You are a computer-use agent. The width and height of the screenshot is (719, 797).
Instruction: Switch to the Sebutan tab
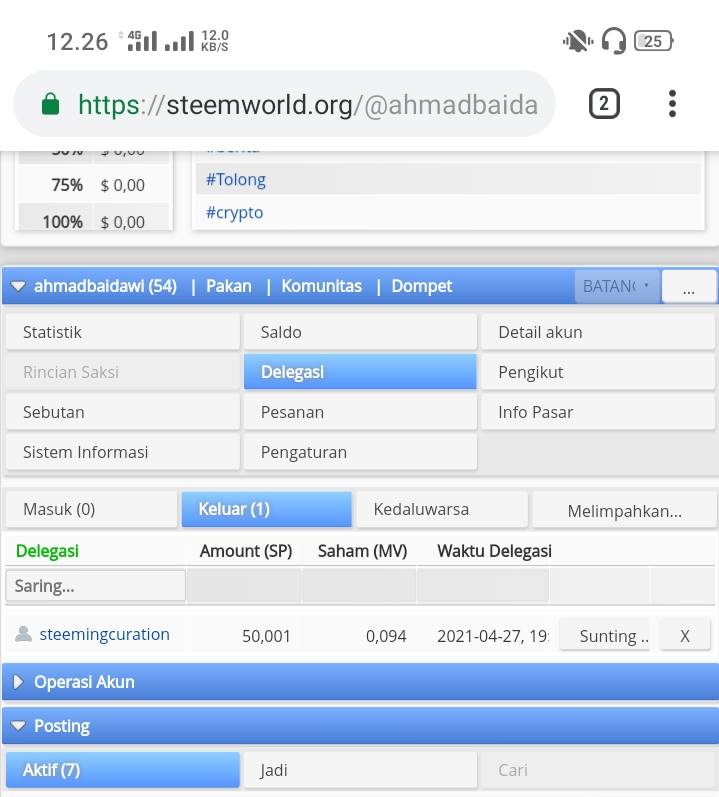click(x=122, y=412)
